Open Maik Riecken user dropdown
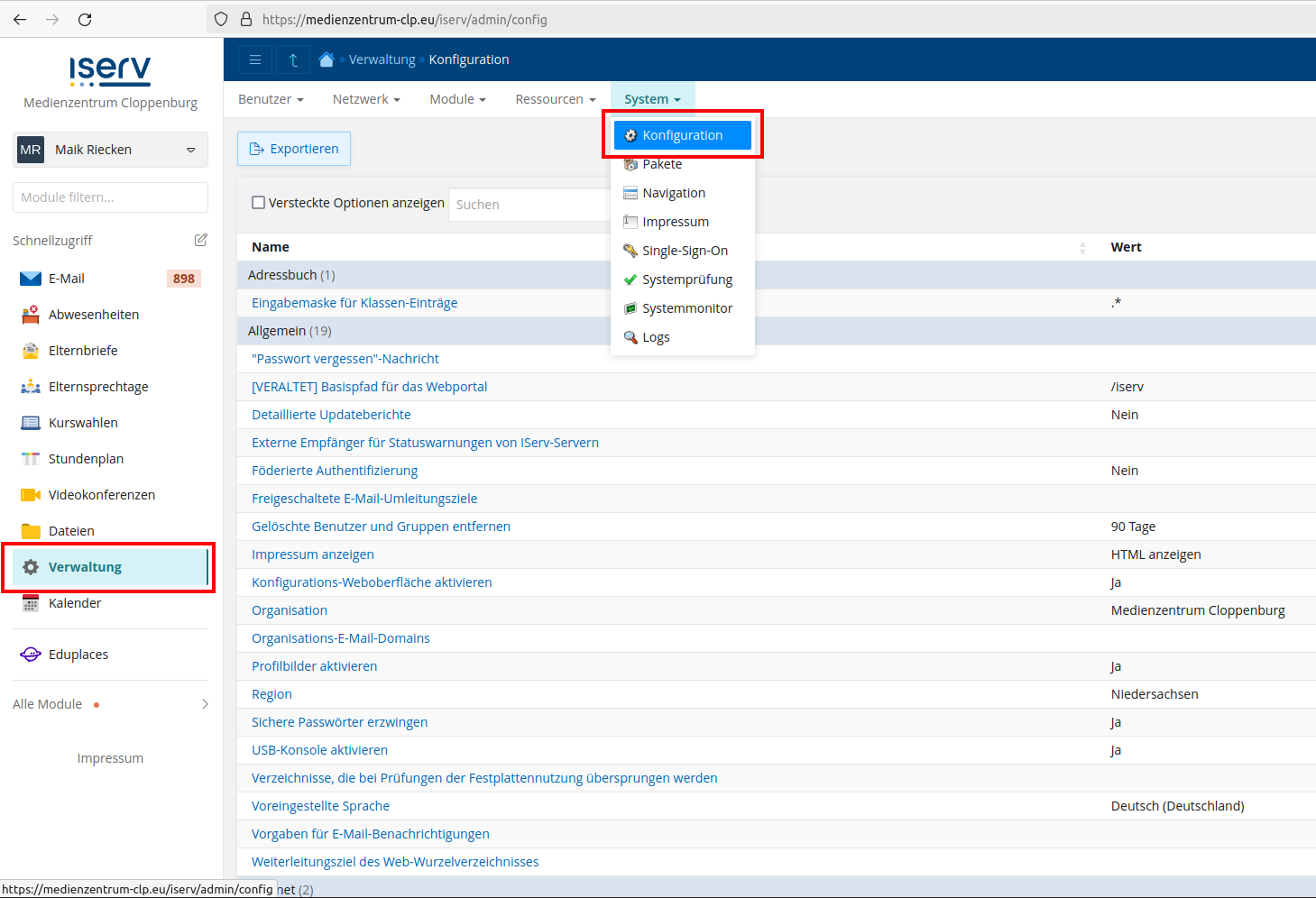The width and height of the screenshot is (1316, 898). click(x=111, y=150)
